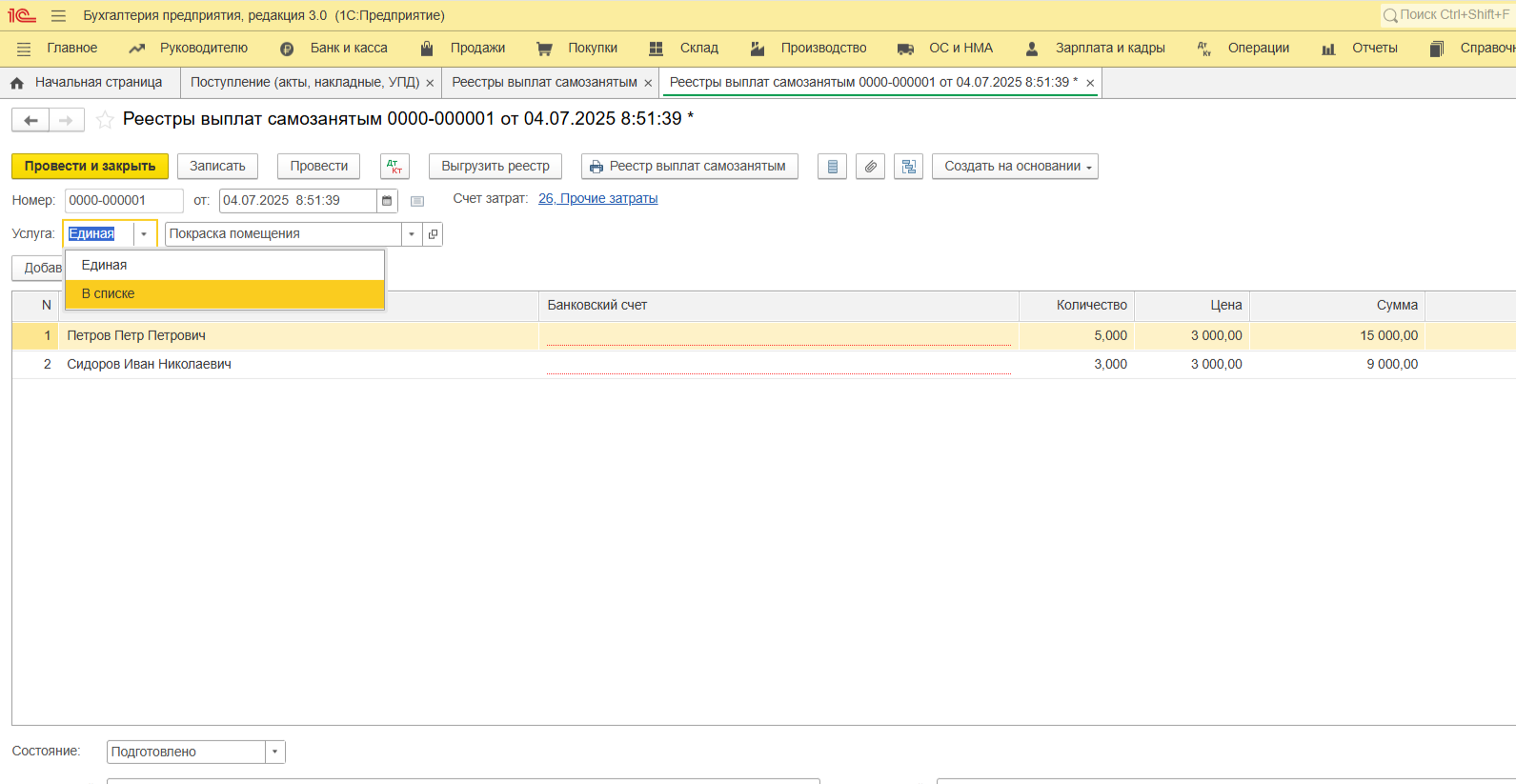Screen dimensions: 1516x784
Task: Go back using the left arrow button
Action: 30,120
